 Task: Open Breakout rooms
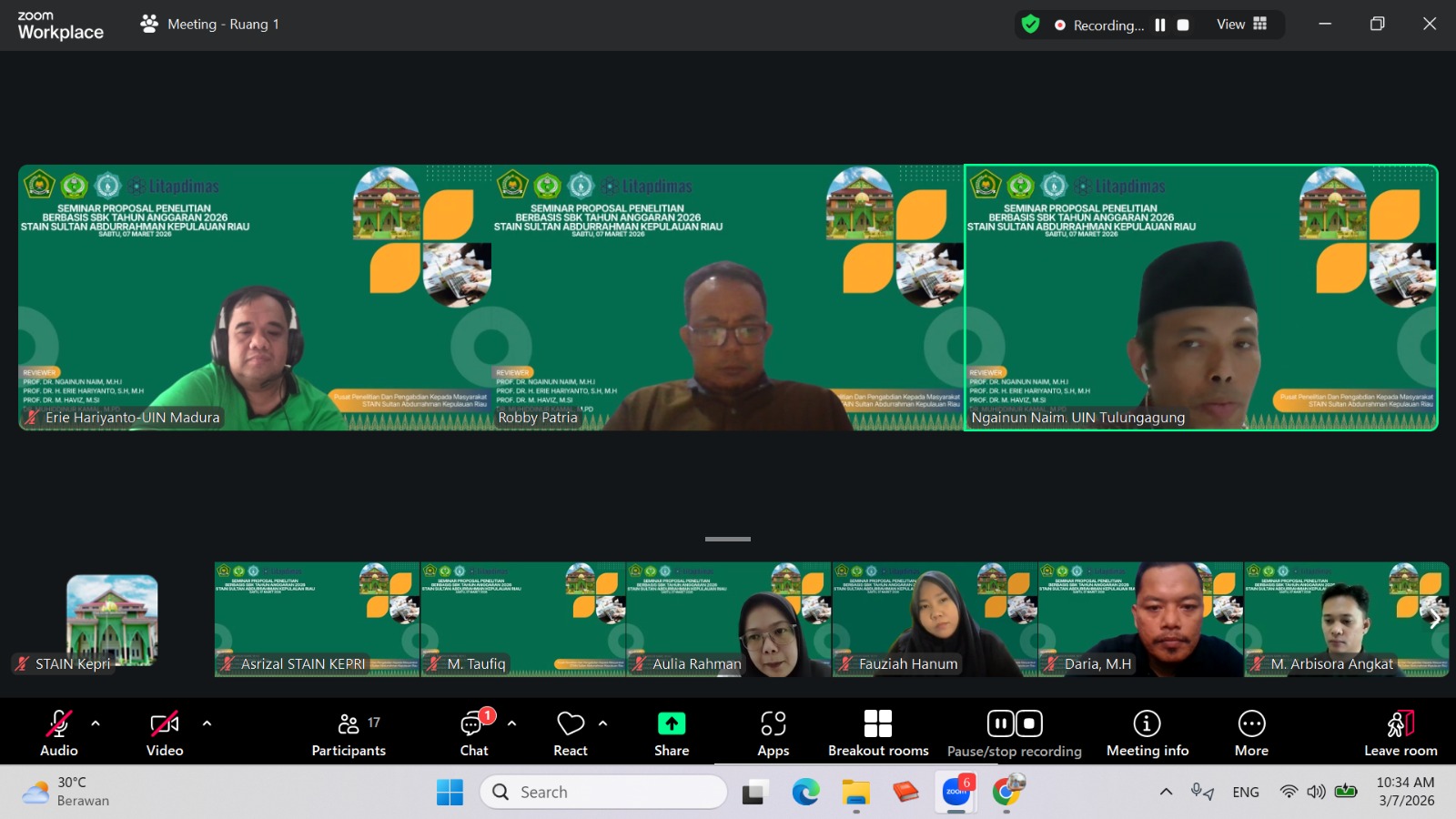point(878,734)
